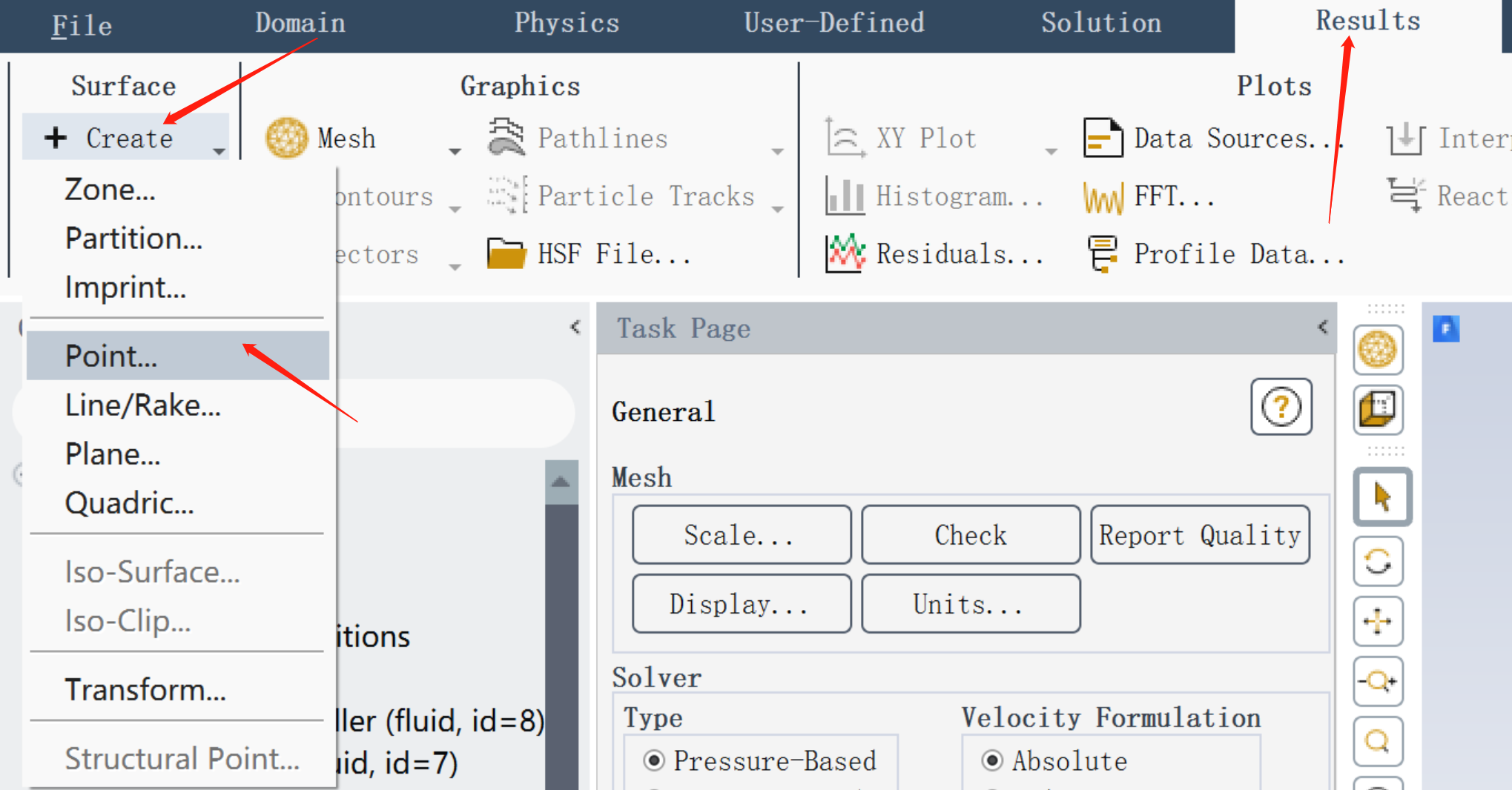Click the General help question mark icon

1281,407
